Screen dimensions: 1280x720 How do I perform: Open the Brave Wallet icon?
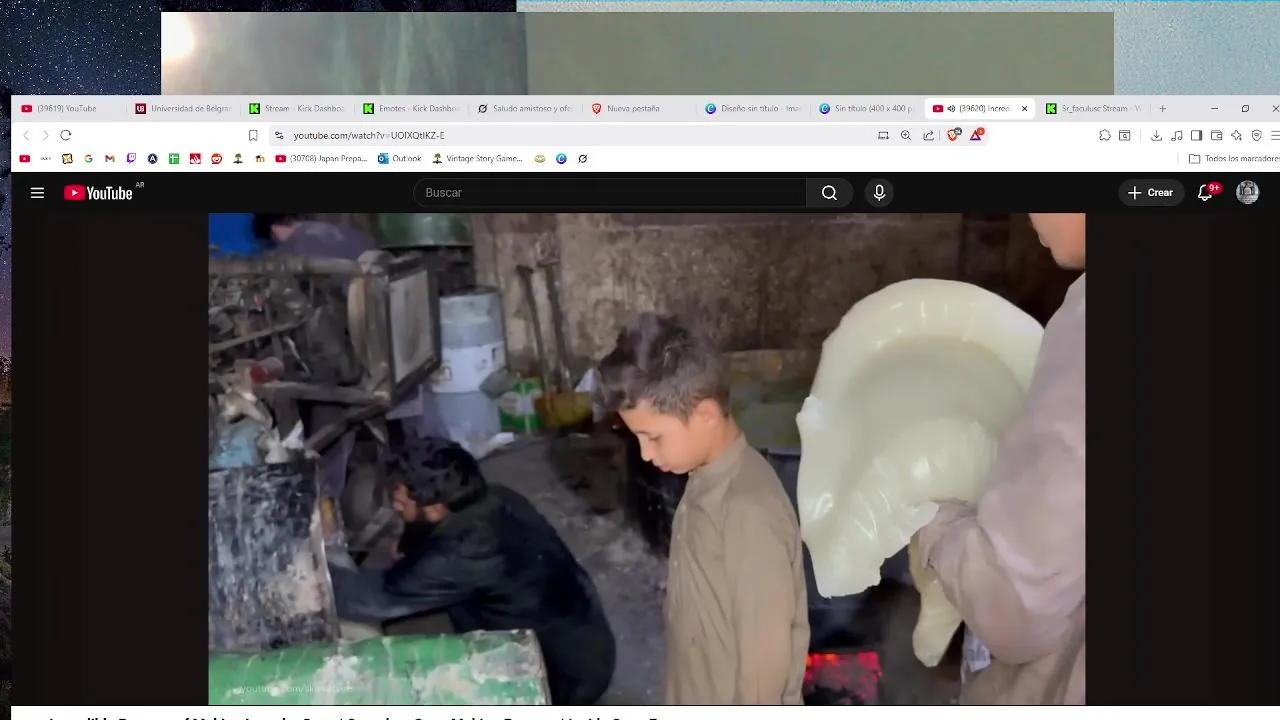1216,135
